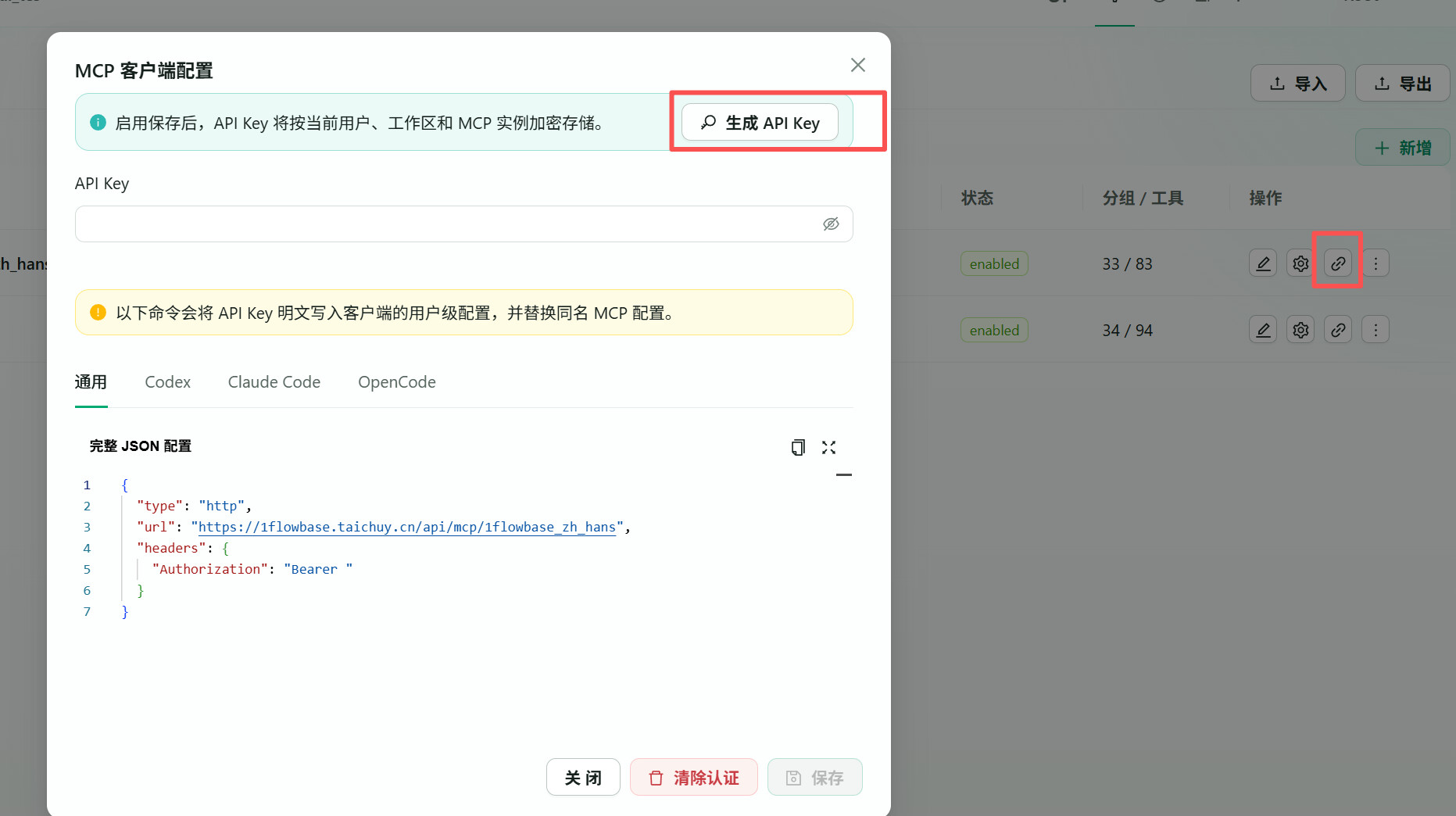Toggle API Key visibility eye icon
The height and width of the screenshot is (816, 1456).
point(831,224)
